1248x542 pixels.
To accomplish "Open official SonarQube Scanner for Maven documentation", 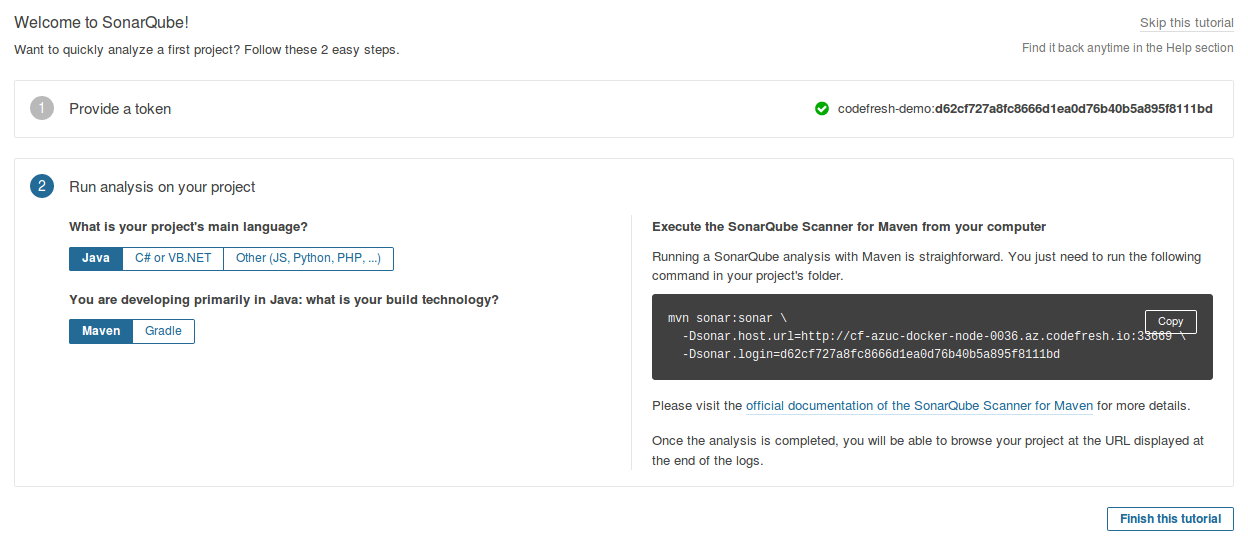I will coord(919,406).
